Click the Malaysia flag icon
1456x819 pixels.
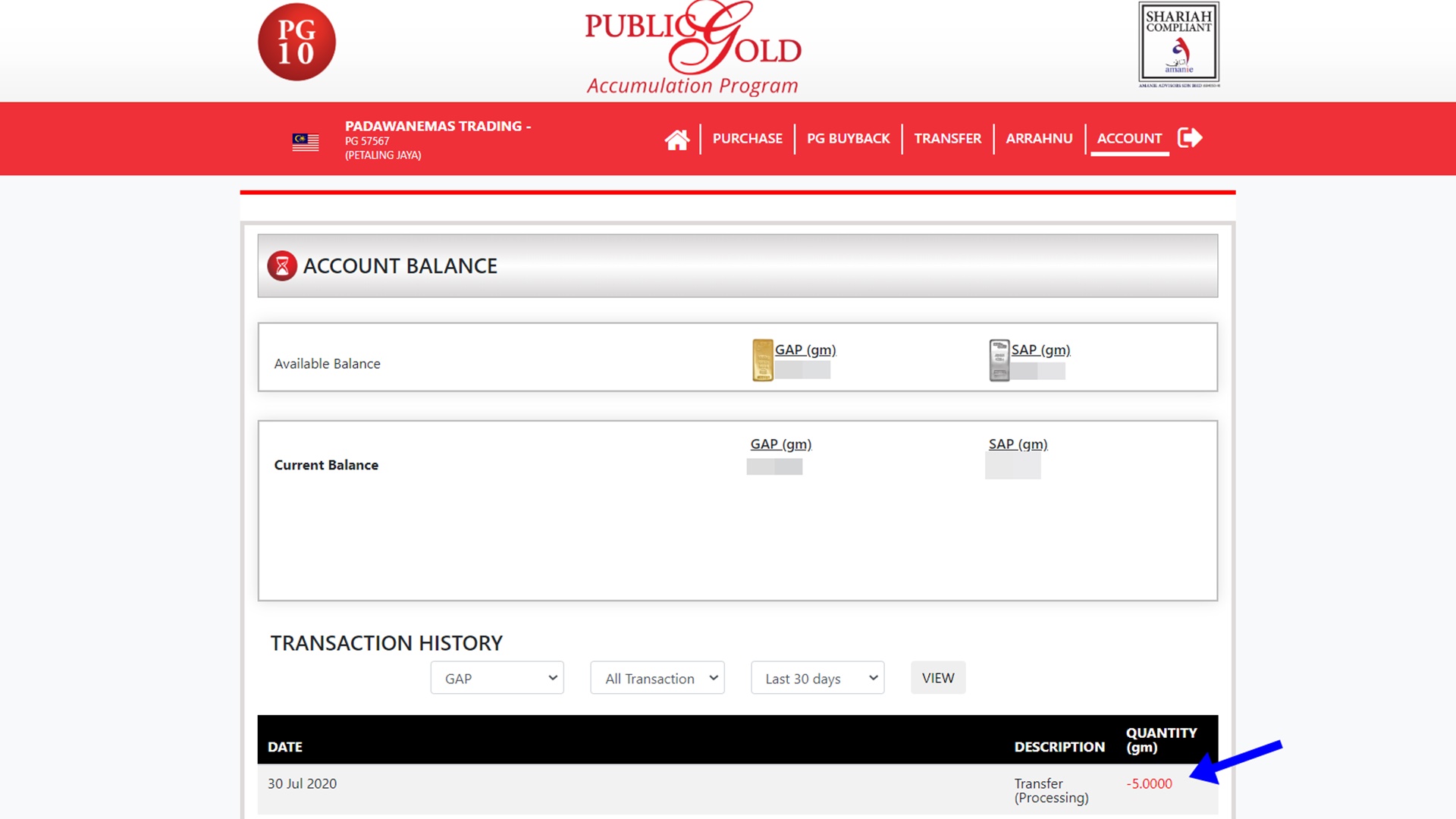pyautogui.click(x=306, y=142)
